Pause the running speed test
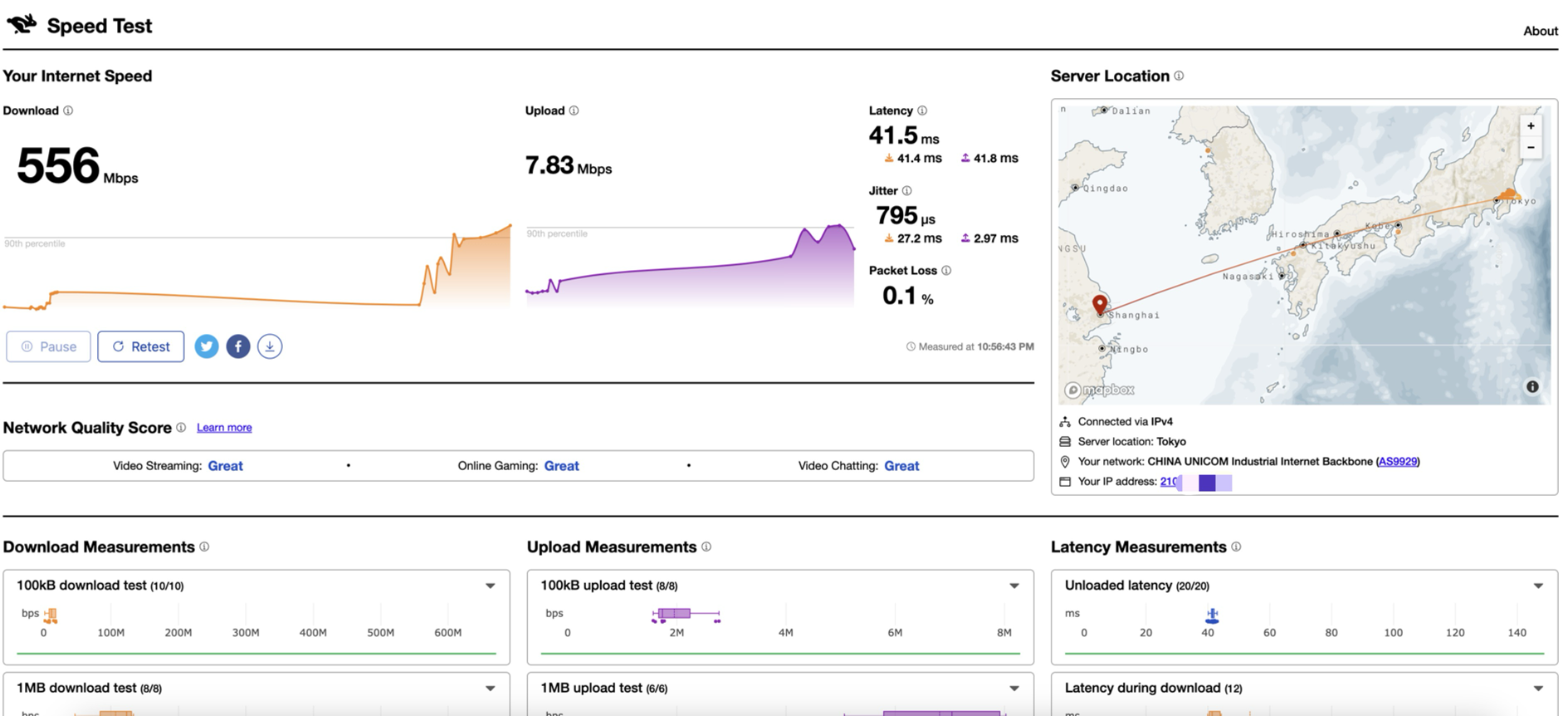The image size is (1568, 716). click(x=48, y=346)
